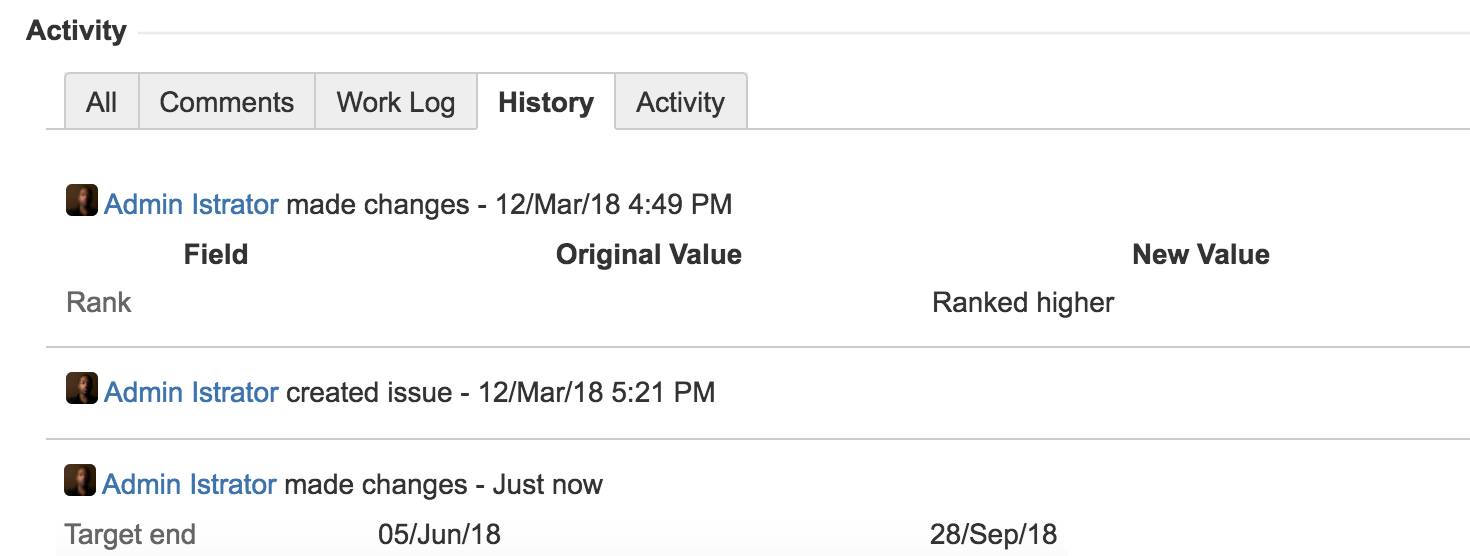Click avatar beside the Just now change entry

pyautogui.click(x=80, y=481)
